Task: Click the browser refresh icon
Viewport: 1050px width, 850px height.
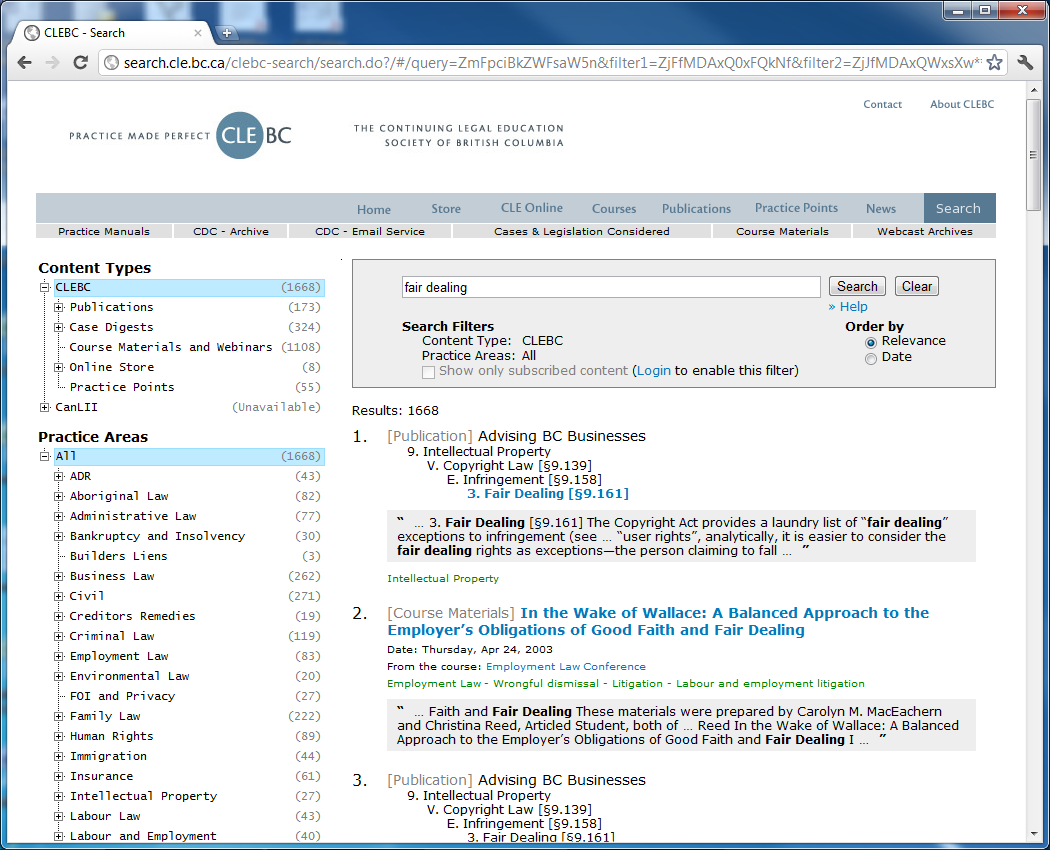Action: pos(81,62)
